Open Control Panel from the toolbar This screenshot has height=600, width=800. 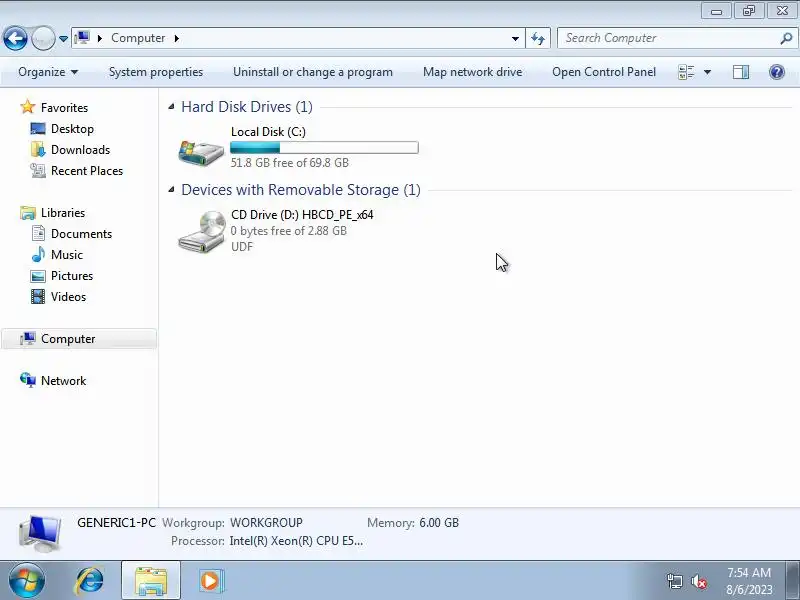click(604, 72)
